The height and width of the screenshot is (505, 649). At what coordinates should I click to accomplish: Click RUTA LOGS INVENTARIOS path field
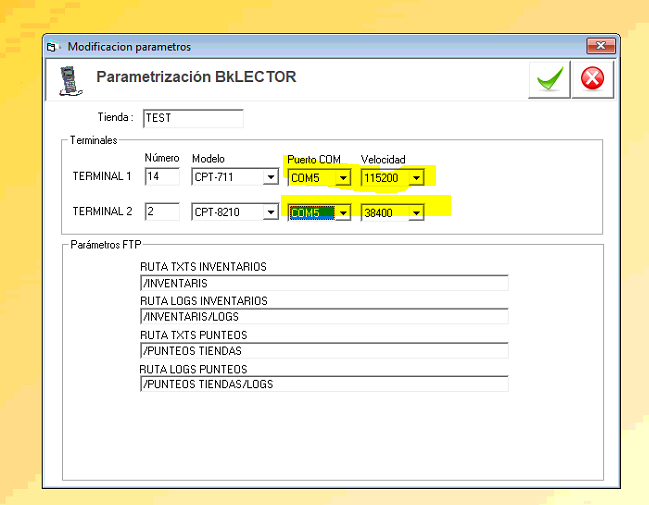point(324,317)
